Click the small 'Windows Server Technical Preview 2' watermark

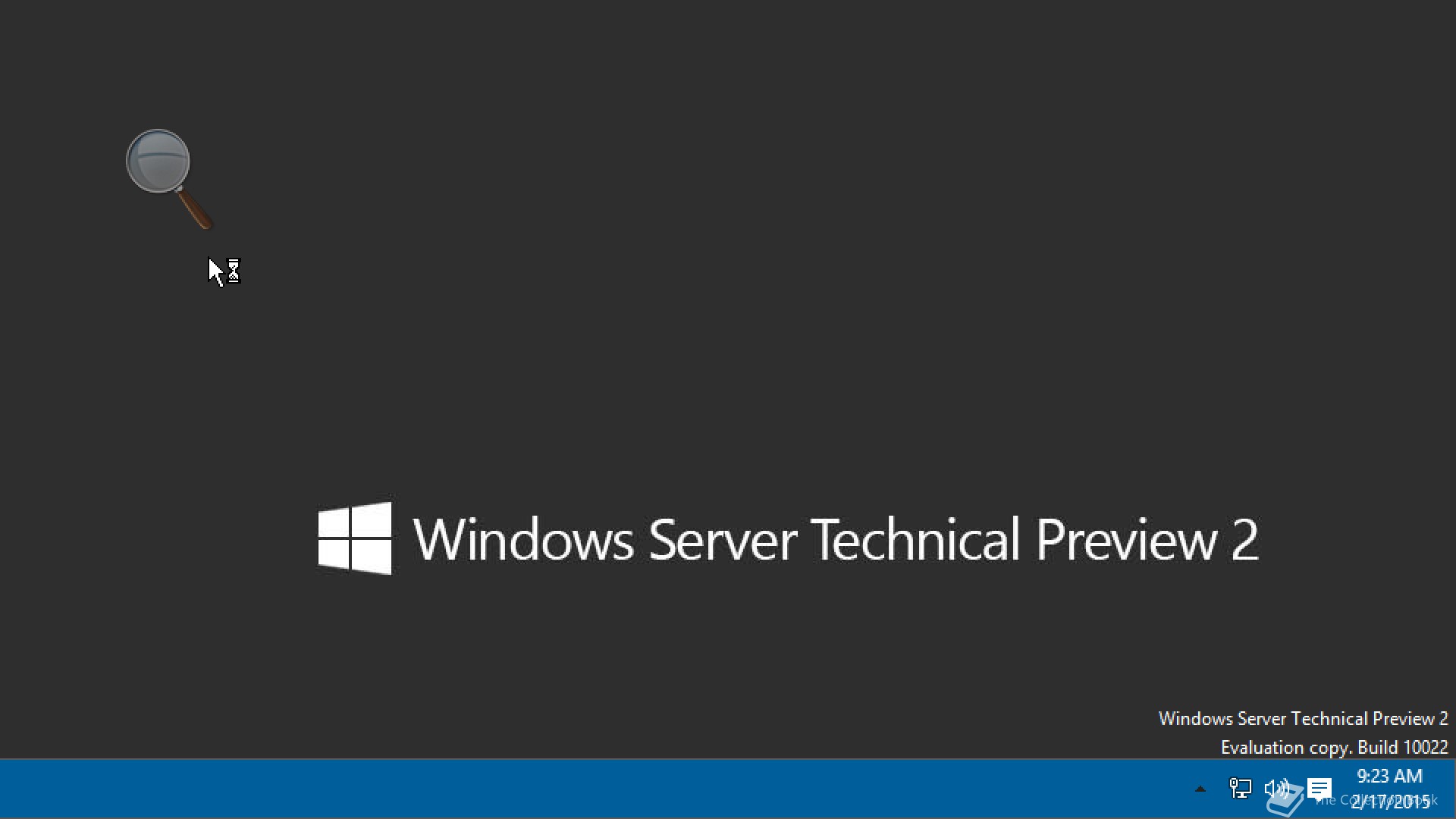1303,718
